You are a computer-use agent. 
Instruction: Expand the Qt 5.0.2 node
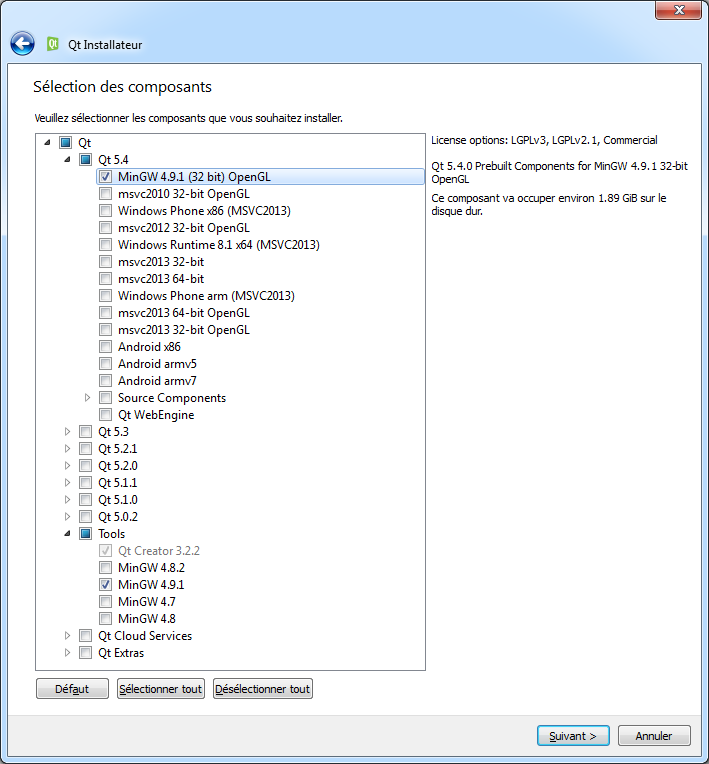(x=67, y=516)
